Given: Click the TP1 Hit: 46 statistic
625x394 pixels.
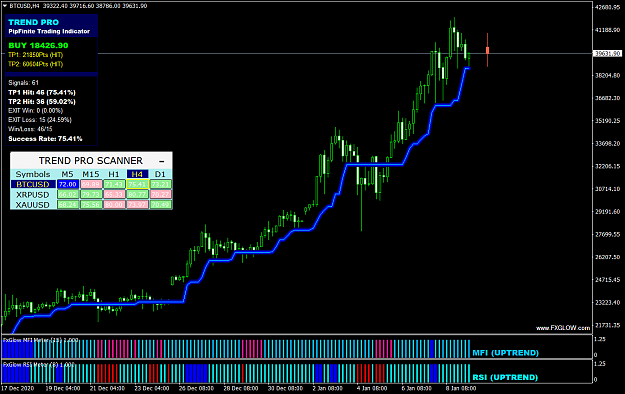Looking at the screenshot, I should coord(42,93).
